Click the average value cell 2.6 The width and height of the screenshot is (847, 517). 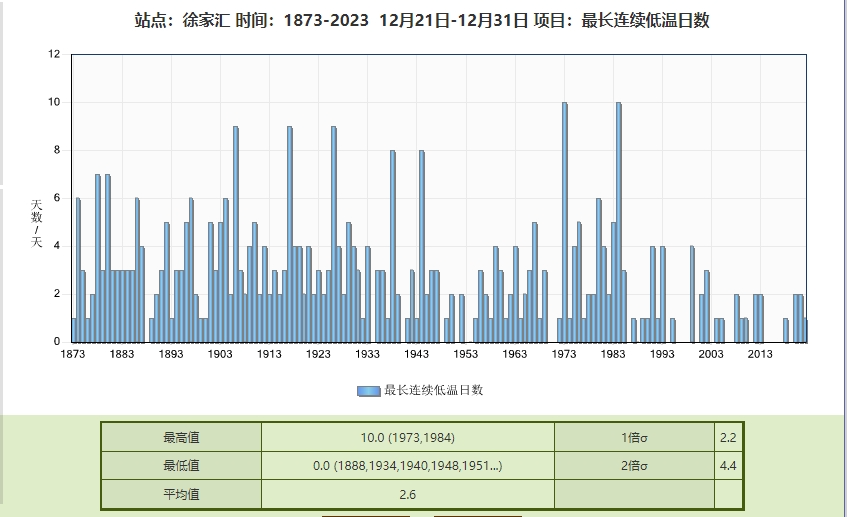click(x=407, y=494)
